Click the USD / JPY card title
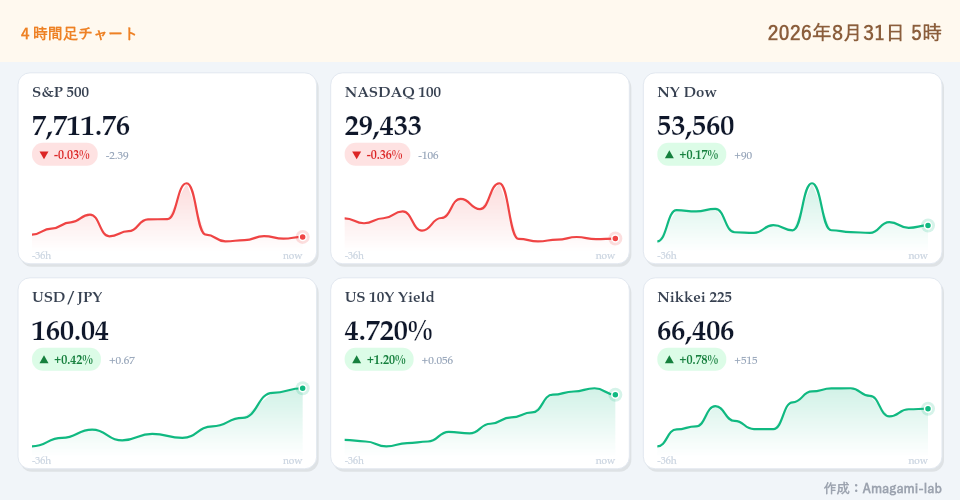Screen dimensions: 960x500 point(67,297)
